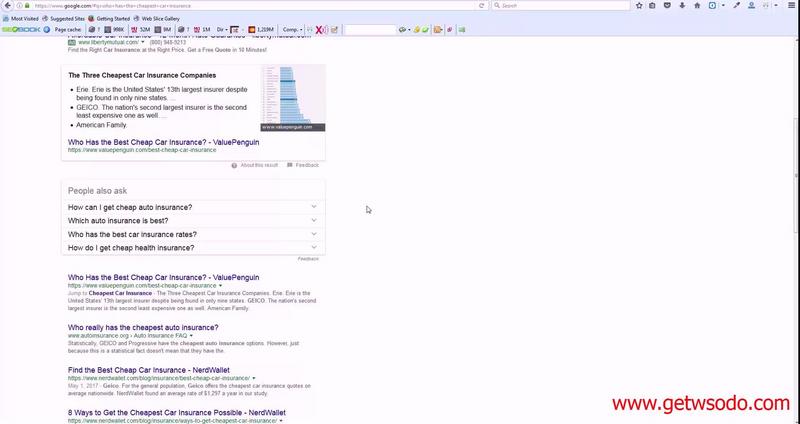Open the bookmarks list clipboard icon

653,6
